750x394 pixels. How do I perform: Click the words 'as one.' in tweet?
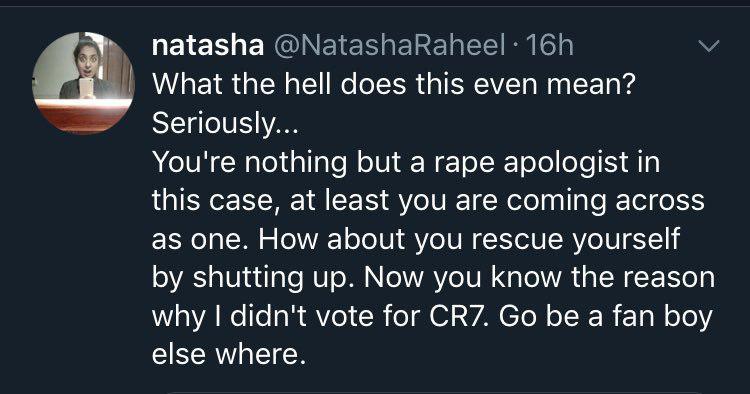[200, 240]
